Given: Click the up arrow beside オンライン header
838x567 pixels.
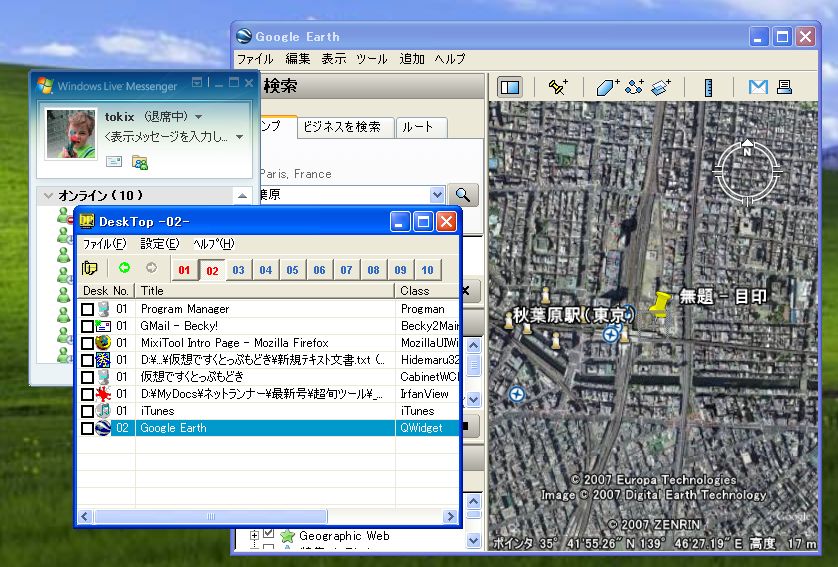Looking at the screenshot, I should [242, 196].
